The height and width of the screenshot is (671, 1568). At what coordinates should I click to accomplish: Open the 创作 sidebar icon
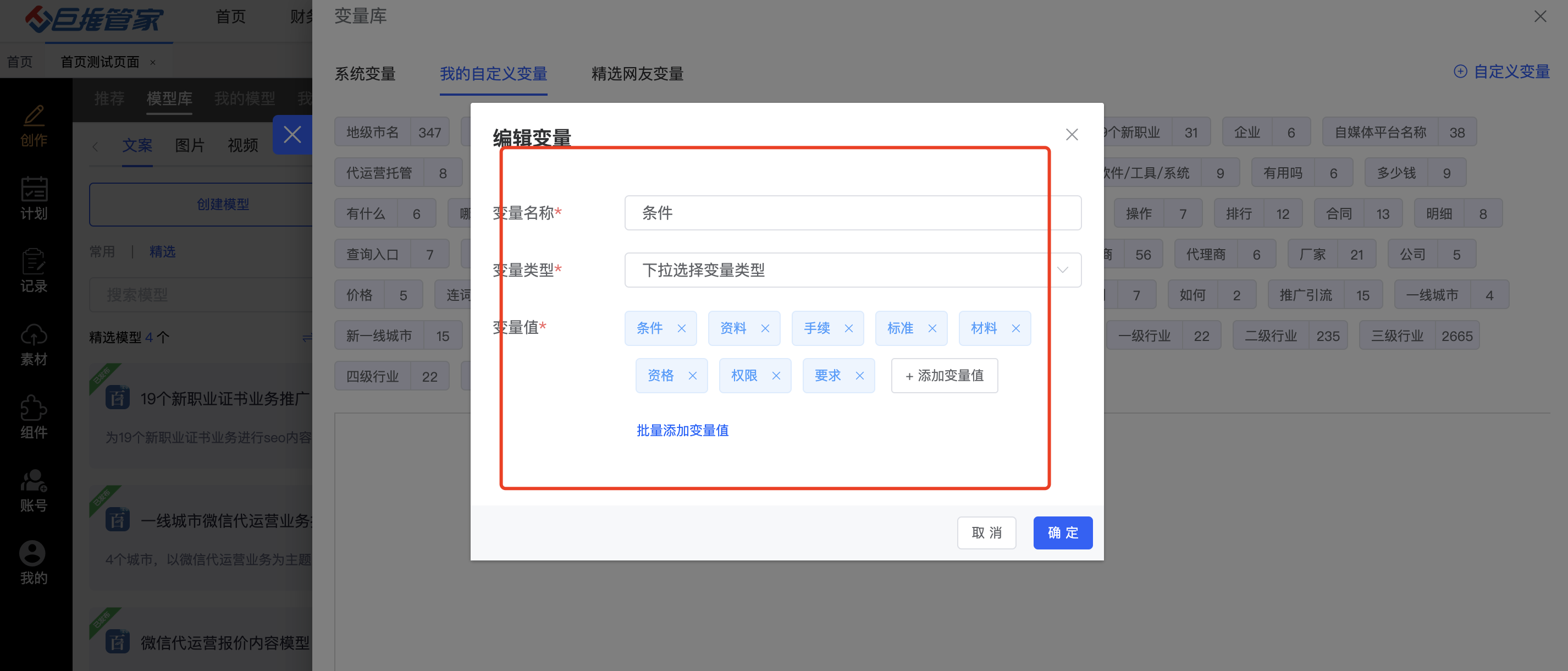[34, 126]
